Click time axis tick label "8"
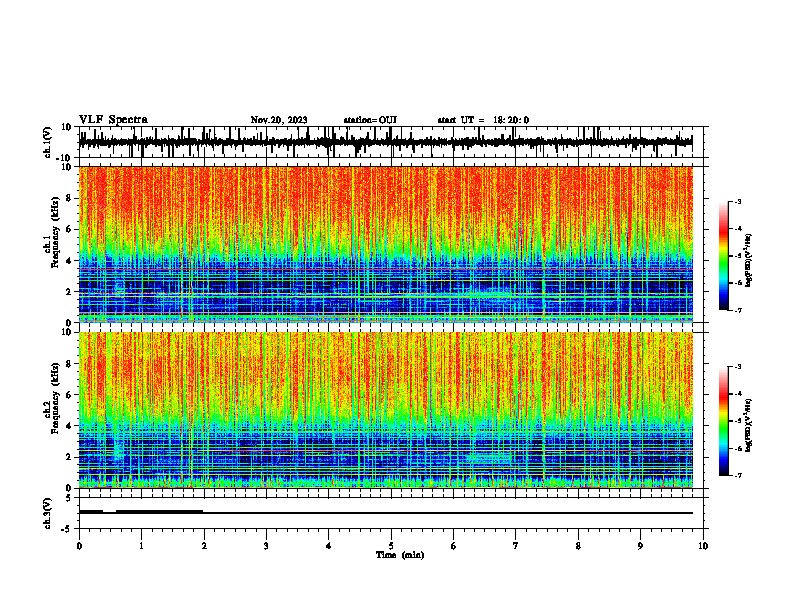792x612 pixels. tap(578, 546)
